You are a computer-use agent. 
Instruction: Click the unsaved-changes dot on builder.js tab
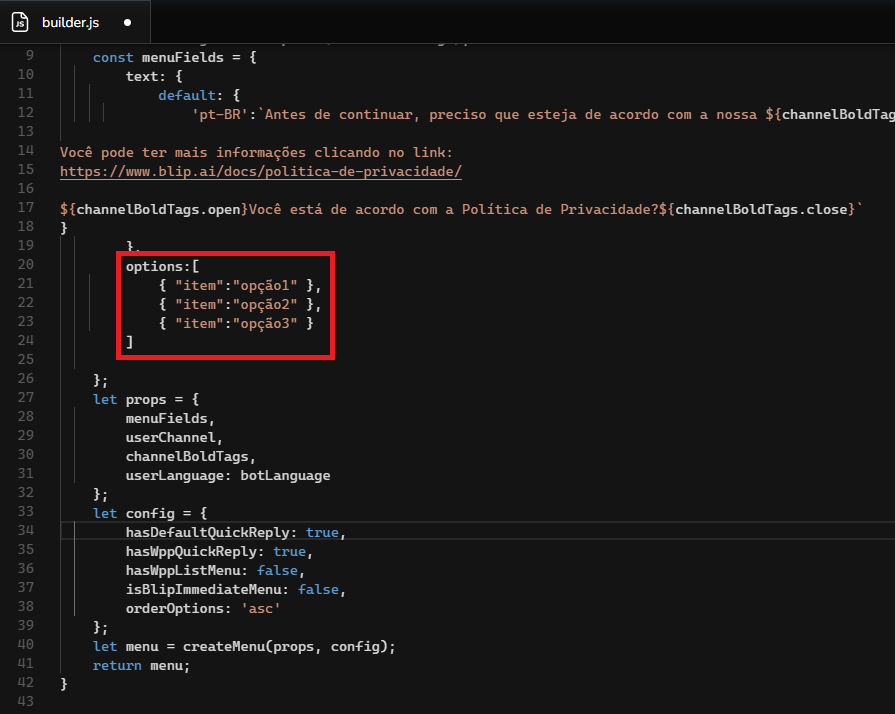pyautogui.click(x=127, y=23)
